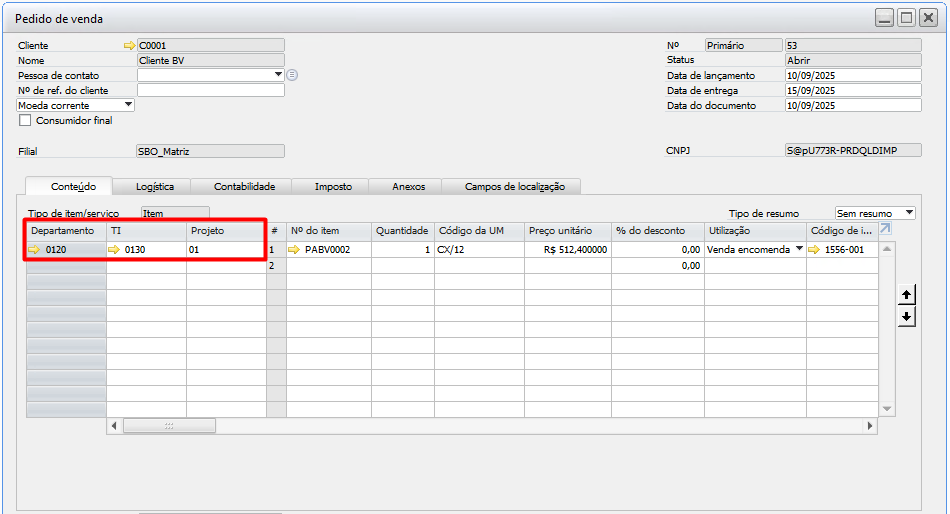Click the Nº de ref. do cliente field
This screenshot has height=514, width=950.
point(210,90)
